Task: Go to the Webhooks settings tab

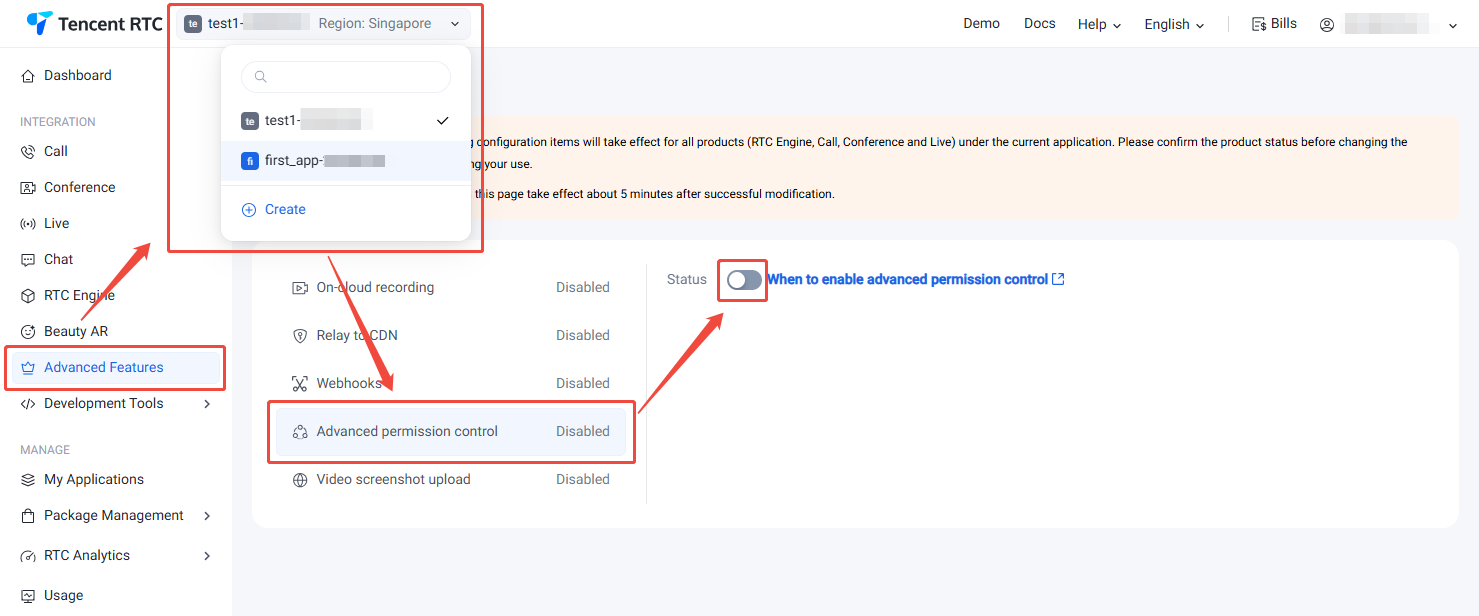Action: (349, 384)
